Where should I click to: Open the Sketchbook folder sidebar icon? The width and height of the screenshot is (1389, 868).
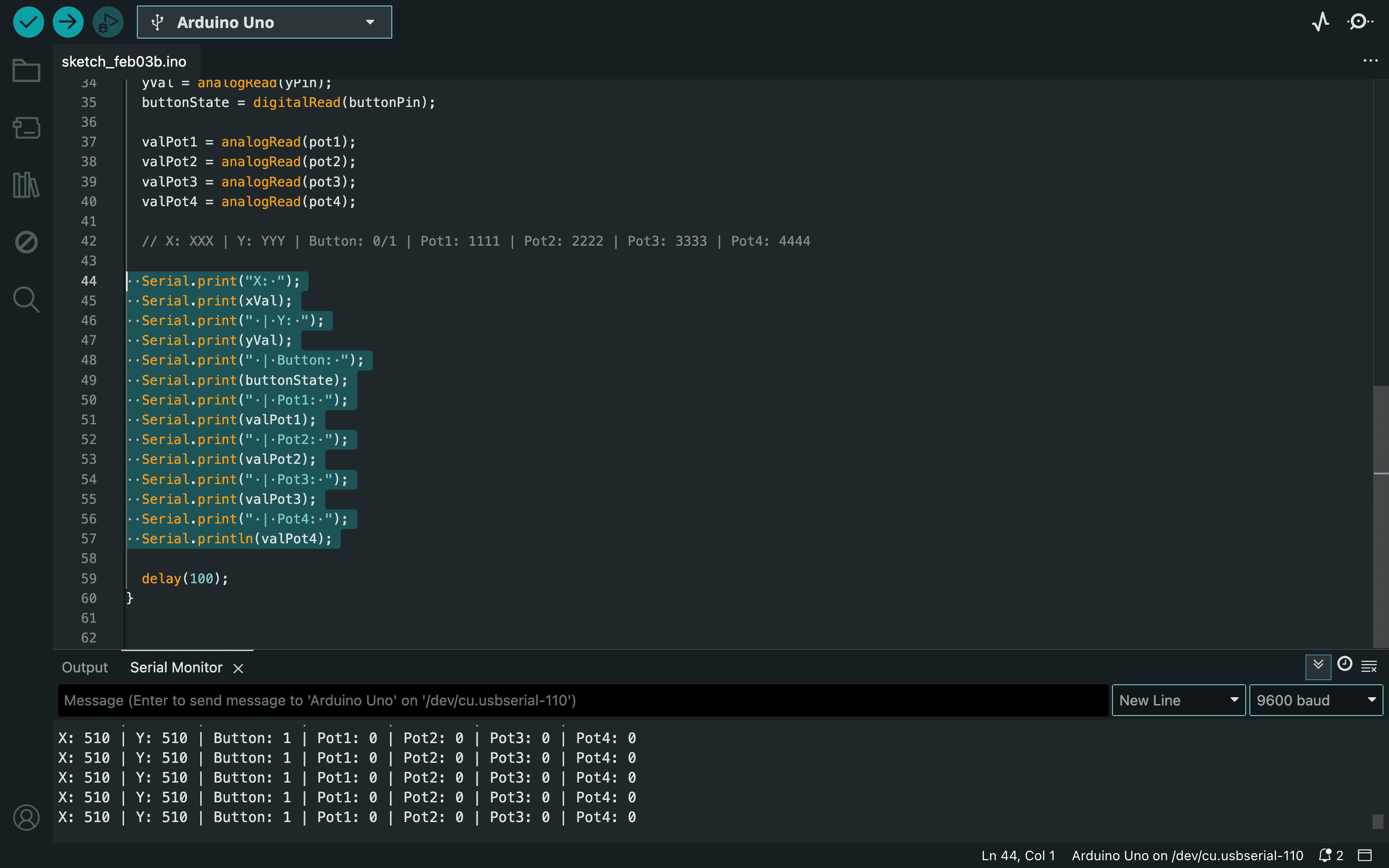point(26,71)
